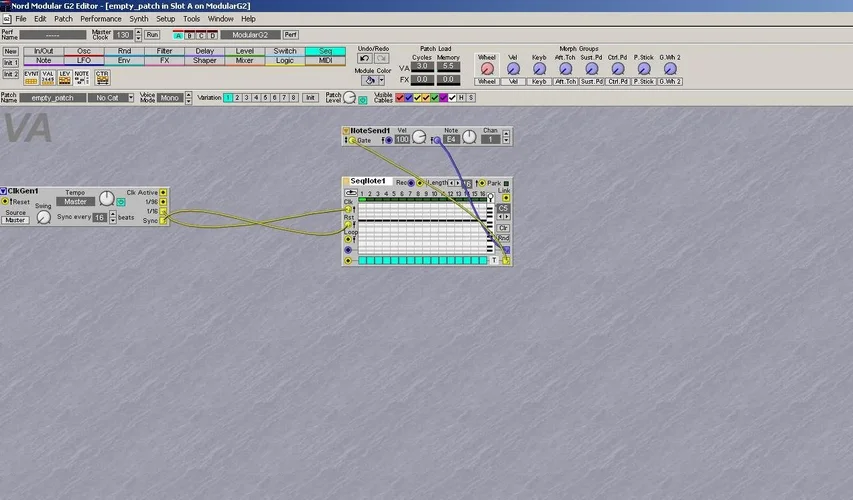Add a LEV sequencer module
The width and height of the screenshot is (853, 500).
[65, 76]
